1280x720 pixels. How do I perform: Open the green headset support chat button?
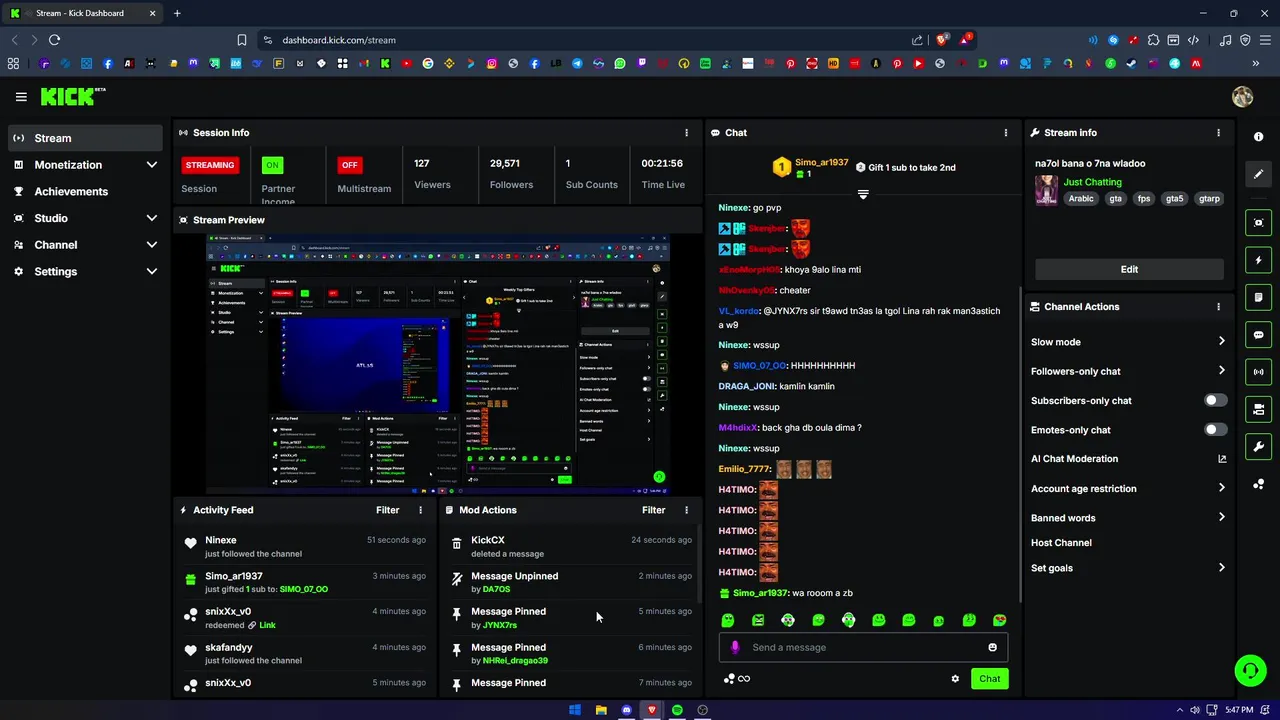(1250, 670)
